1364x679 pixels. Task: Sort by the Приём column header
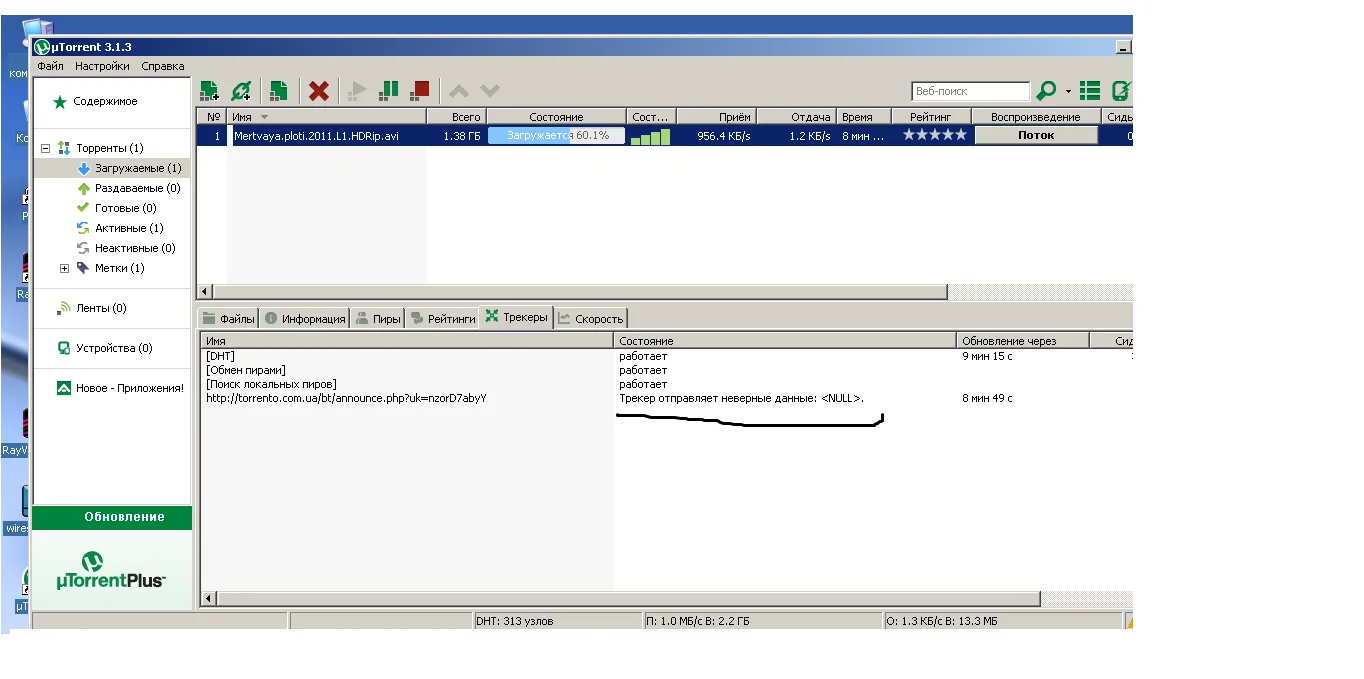[716, 117]
